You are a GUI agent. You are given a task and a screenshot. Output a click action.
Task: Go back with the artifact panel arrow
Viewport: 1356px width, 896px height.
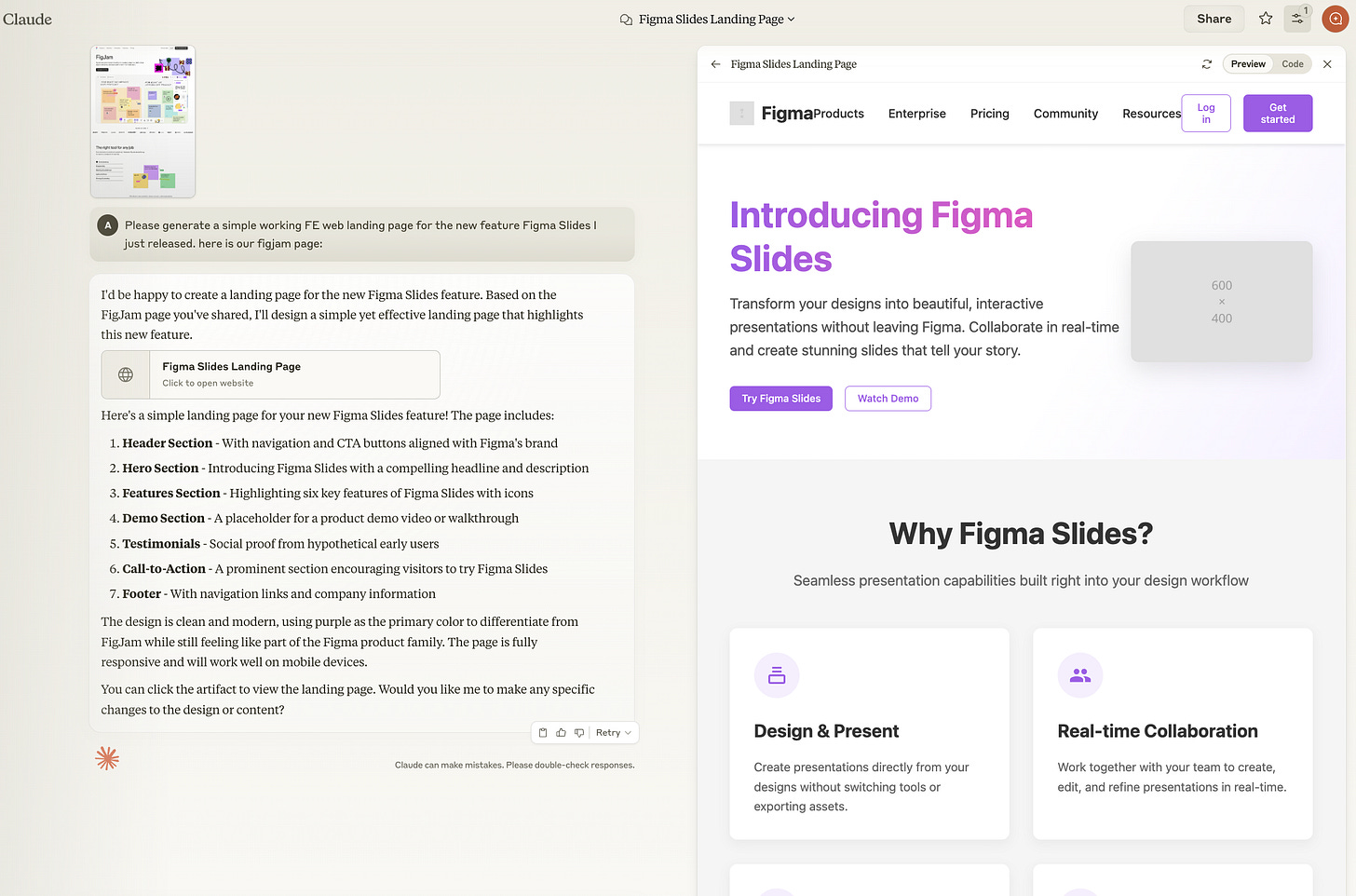tap(715, 64)
